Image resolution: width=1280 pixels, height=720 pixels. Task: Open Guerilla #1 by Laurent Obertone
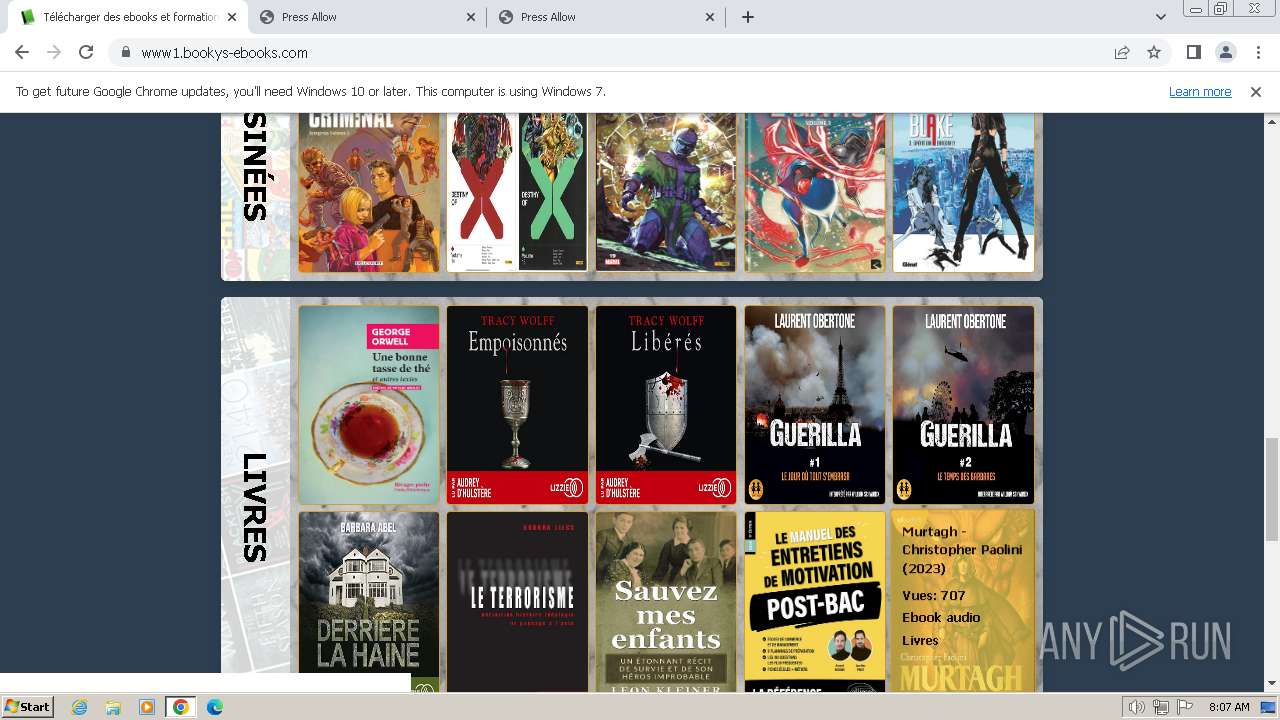coord(815,405)
